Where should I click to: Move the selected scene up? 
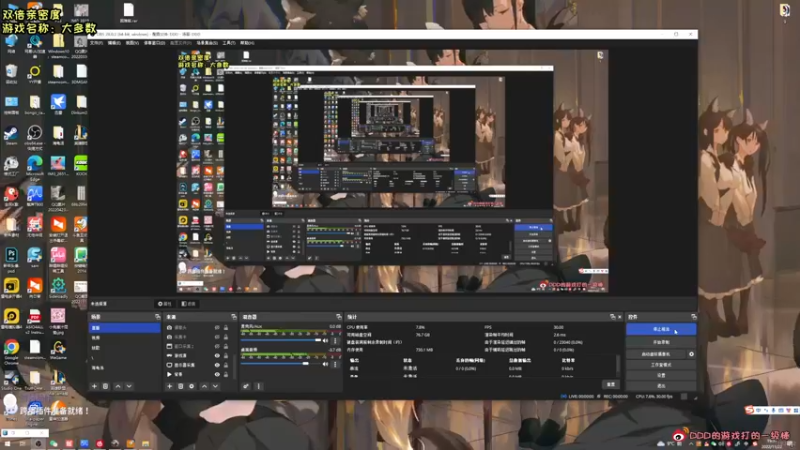click(118, 386)
